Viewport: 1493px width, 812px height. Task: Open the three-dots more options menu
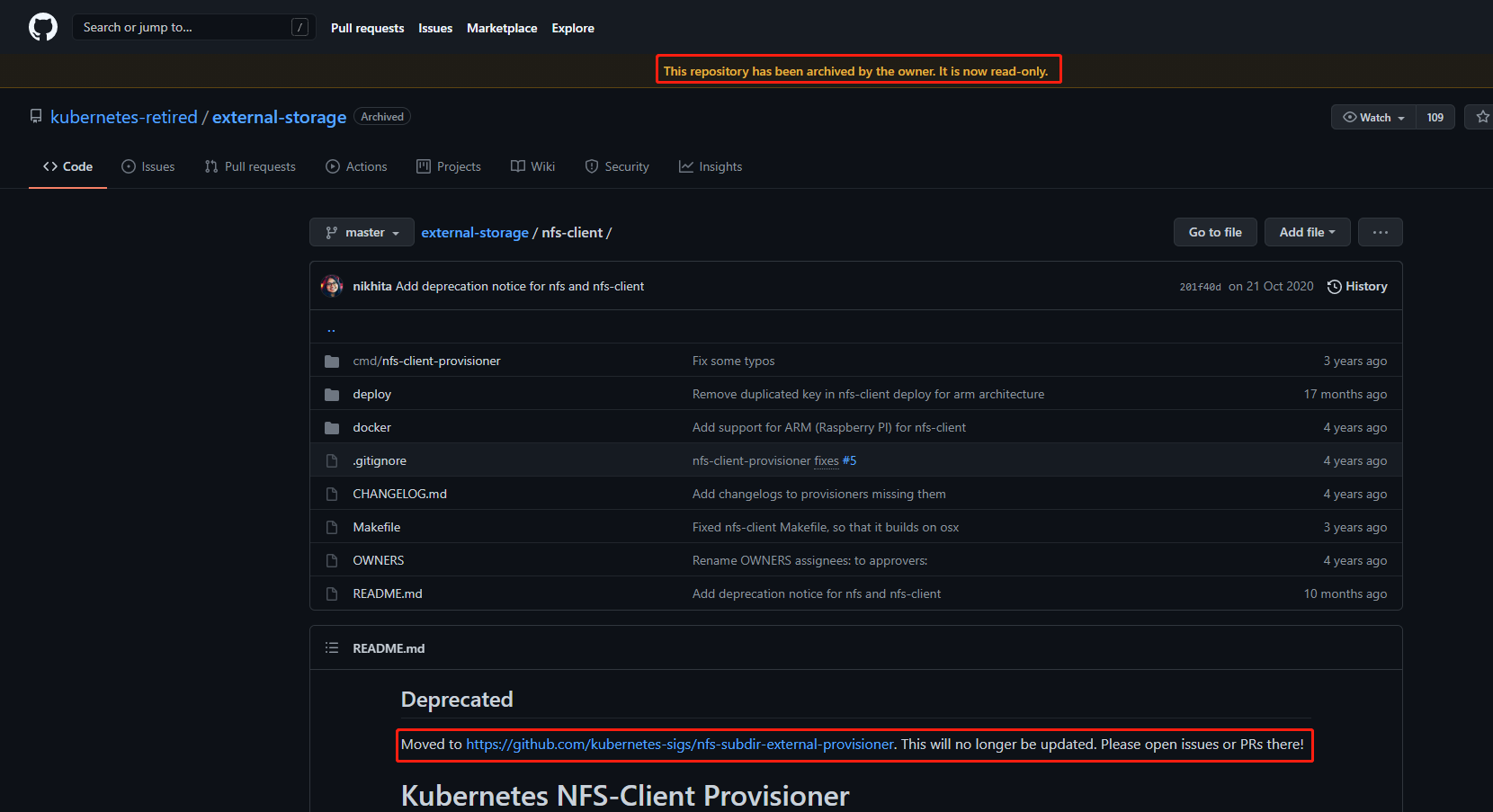tap(1381, 232)
